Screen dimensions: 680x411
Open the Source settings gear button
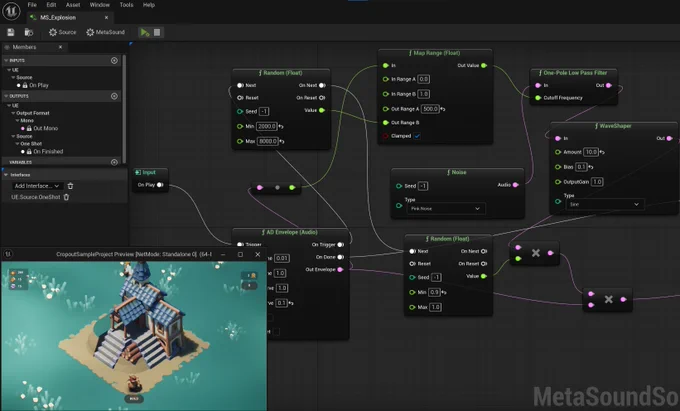tap(62, 32)
